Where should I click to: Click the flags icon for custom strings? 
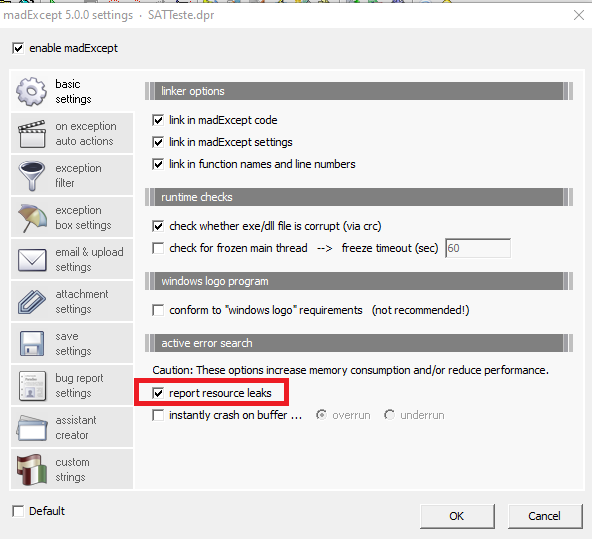(x=32, y=470)
